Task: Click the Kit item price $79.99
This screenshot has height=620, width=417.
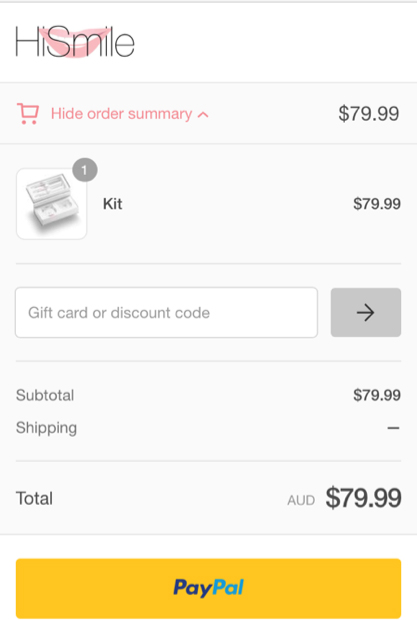Action: point(377,204)
